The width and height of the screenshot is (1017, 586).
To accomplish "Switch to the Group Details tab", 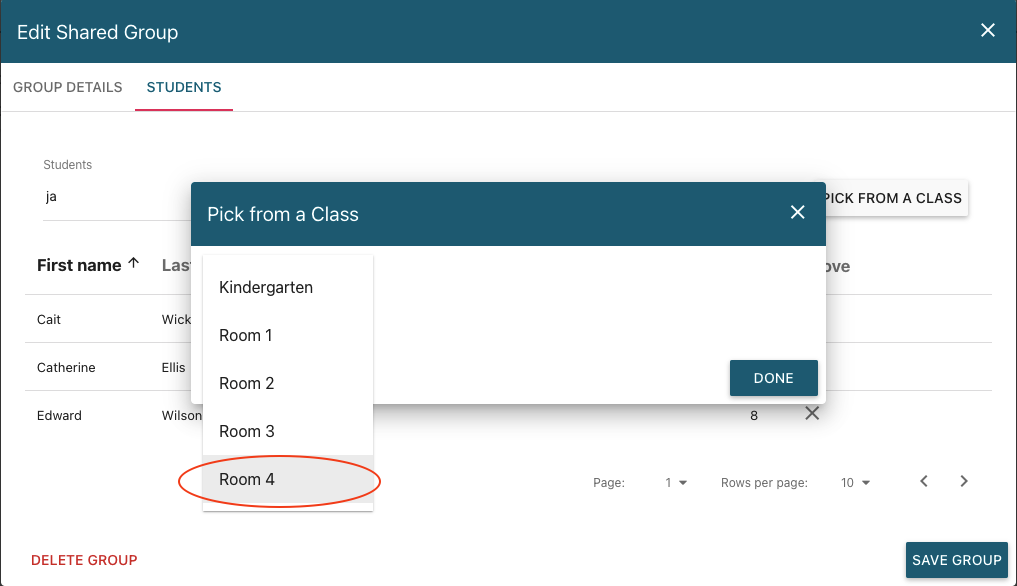I will pos(68,88).
